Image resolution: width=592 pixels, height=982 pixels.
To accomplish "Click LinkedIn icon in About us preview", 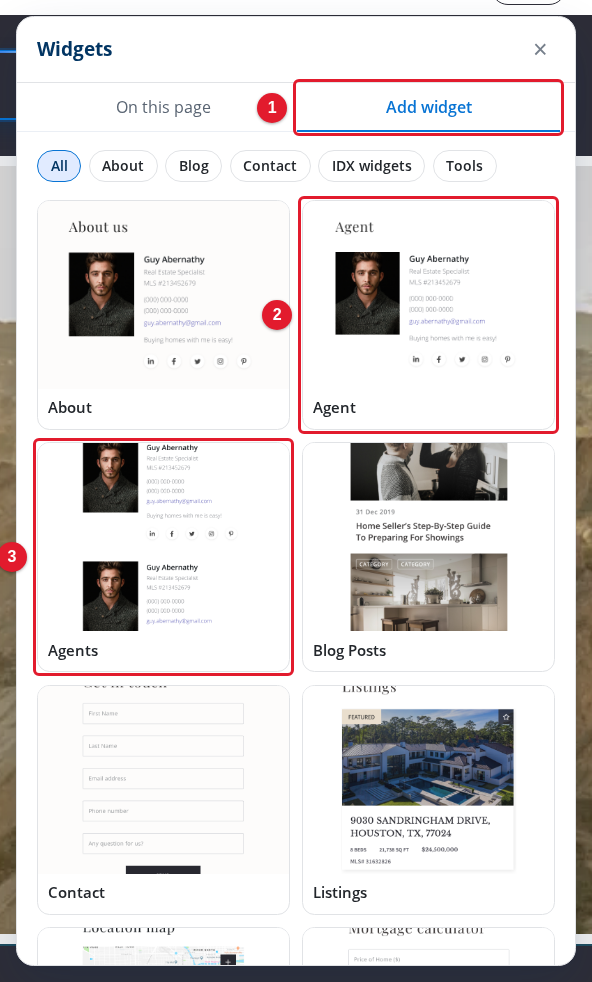I will [150, 361].
